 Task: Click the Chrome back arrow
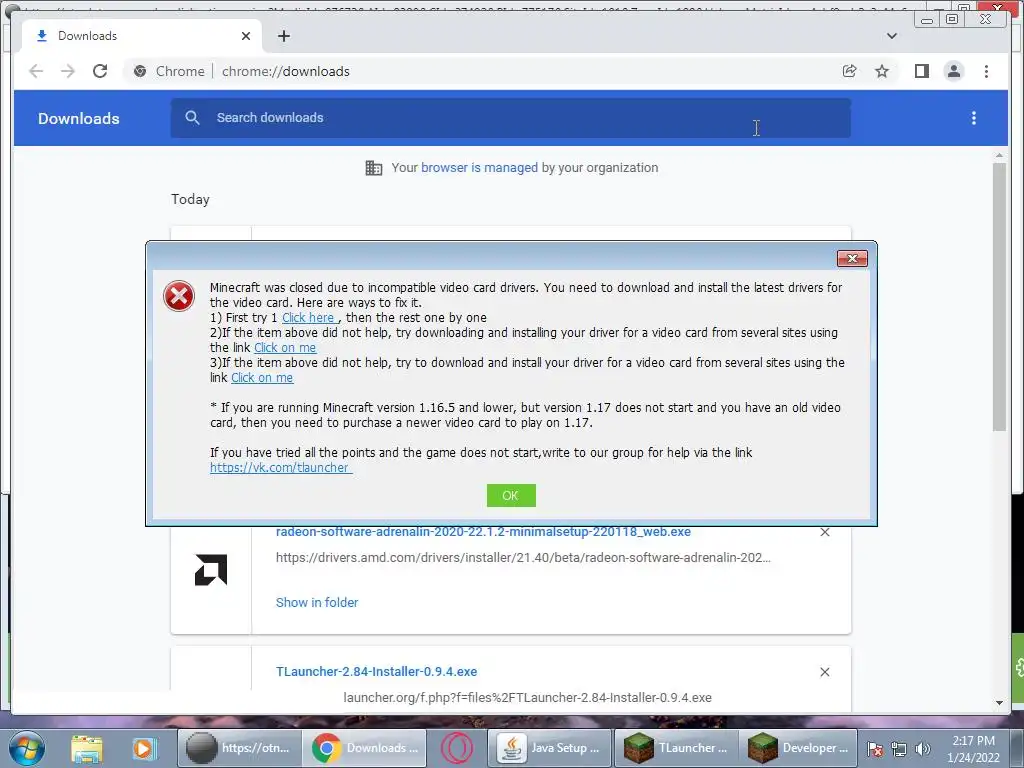[x=36, y=71]
